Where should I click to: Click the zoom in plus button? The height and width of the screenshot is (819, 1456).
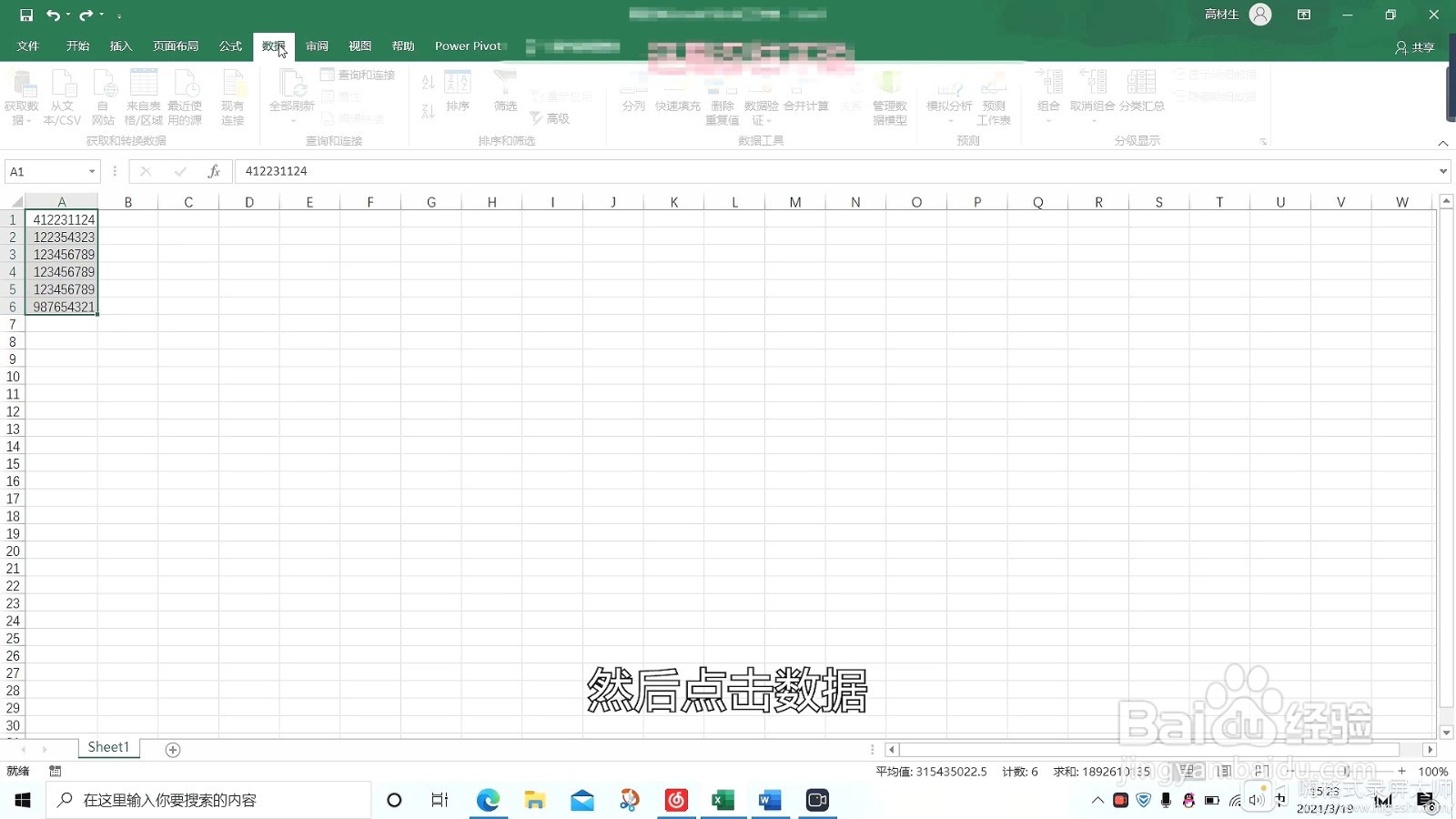[x=1401, y=772]
